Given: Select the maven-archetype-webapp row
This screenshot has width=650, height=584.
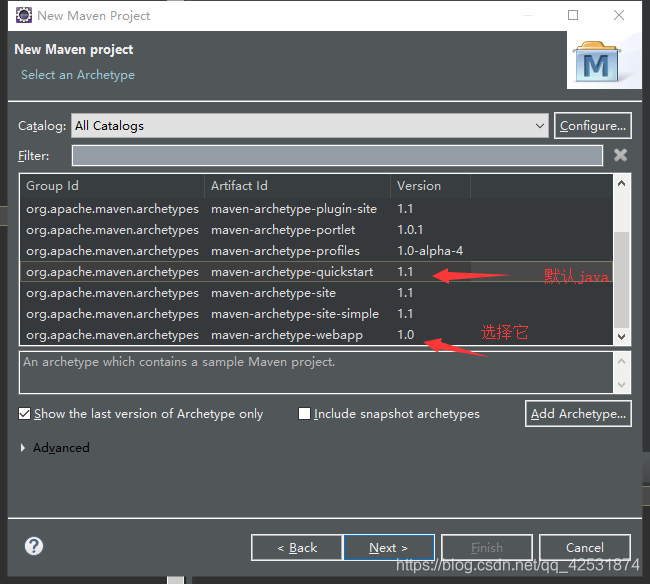Looking at the screenshot, I should point(316,335).
